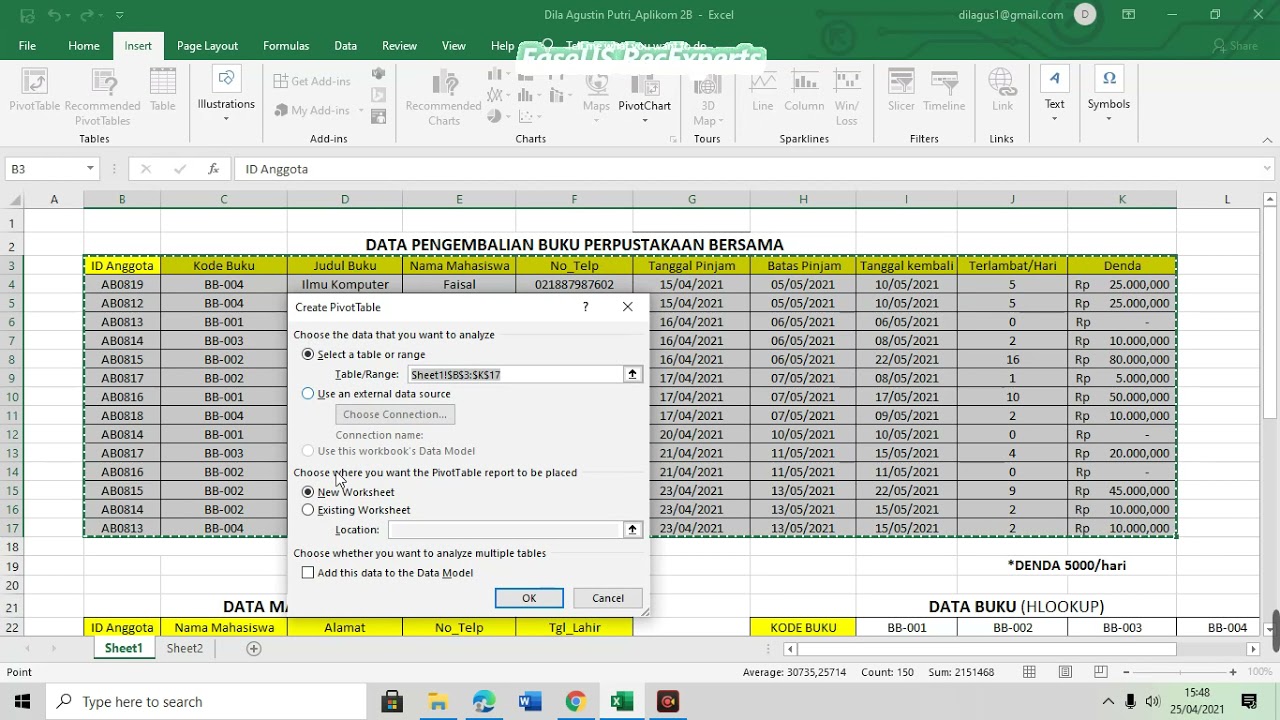Insert a Line sparkline
1280x720 pixels.
[x=763, y=92]
